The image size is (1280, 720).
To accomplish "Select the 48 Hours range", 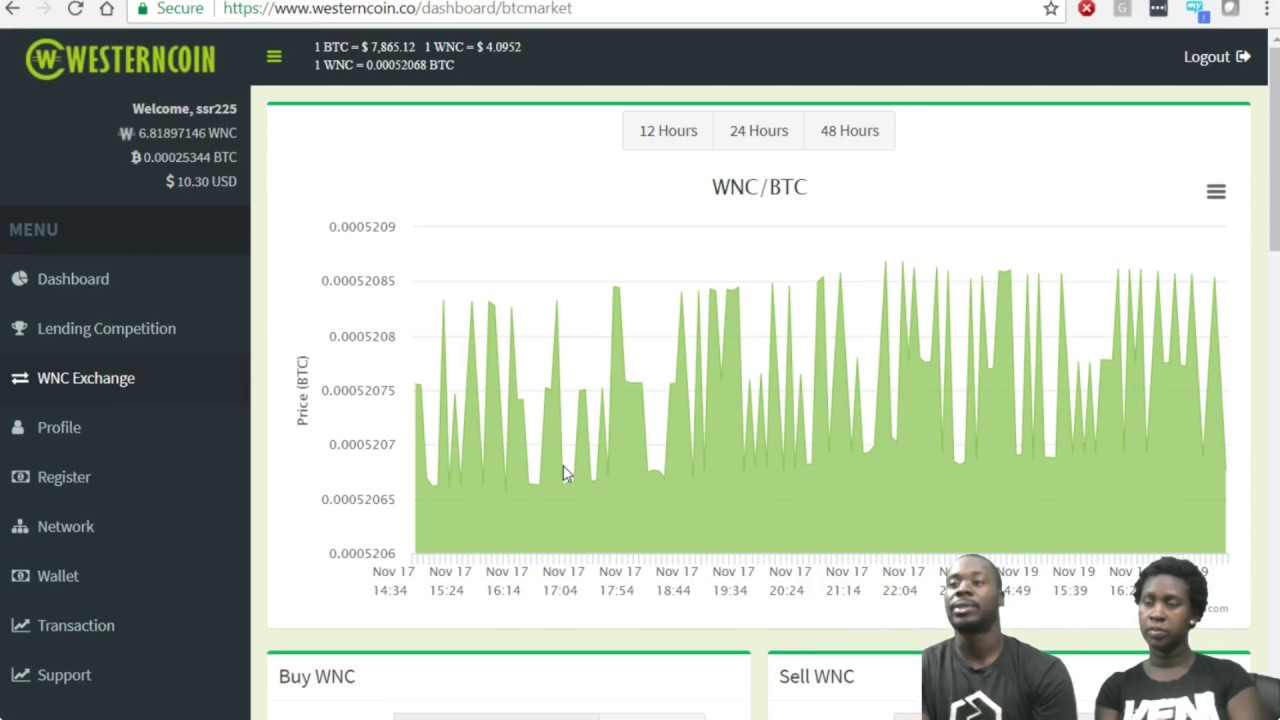I will [850, 131].
